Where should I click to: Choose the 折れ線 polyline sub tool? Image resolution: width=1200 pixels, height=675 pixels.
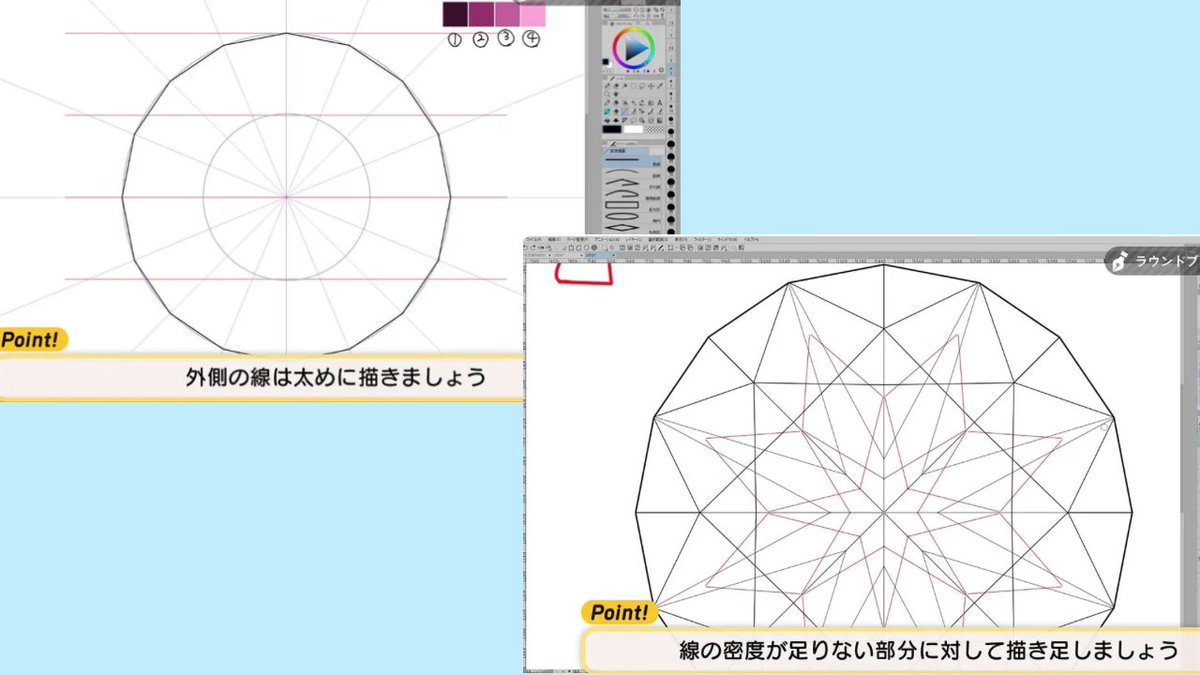click(x=633, y=183)
